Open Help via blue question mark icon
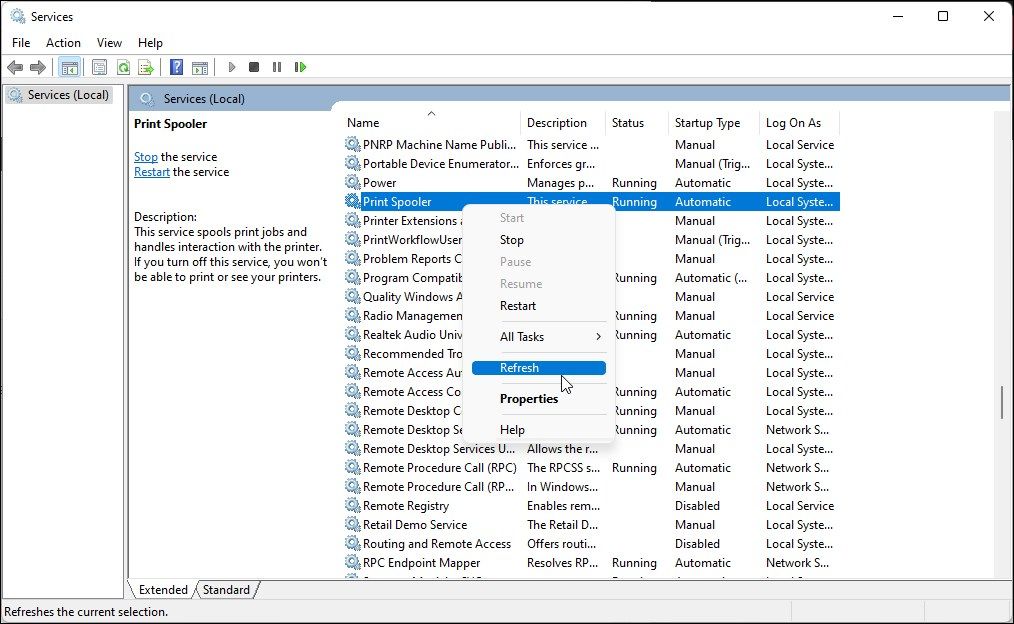This screenshot has height=624, width=1014. click(x=176, y=67)
